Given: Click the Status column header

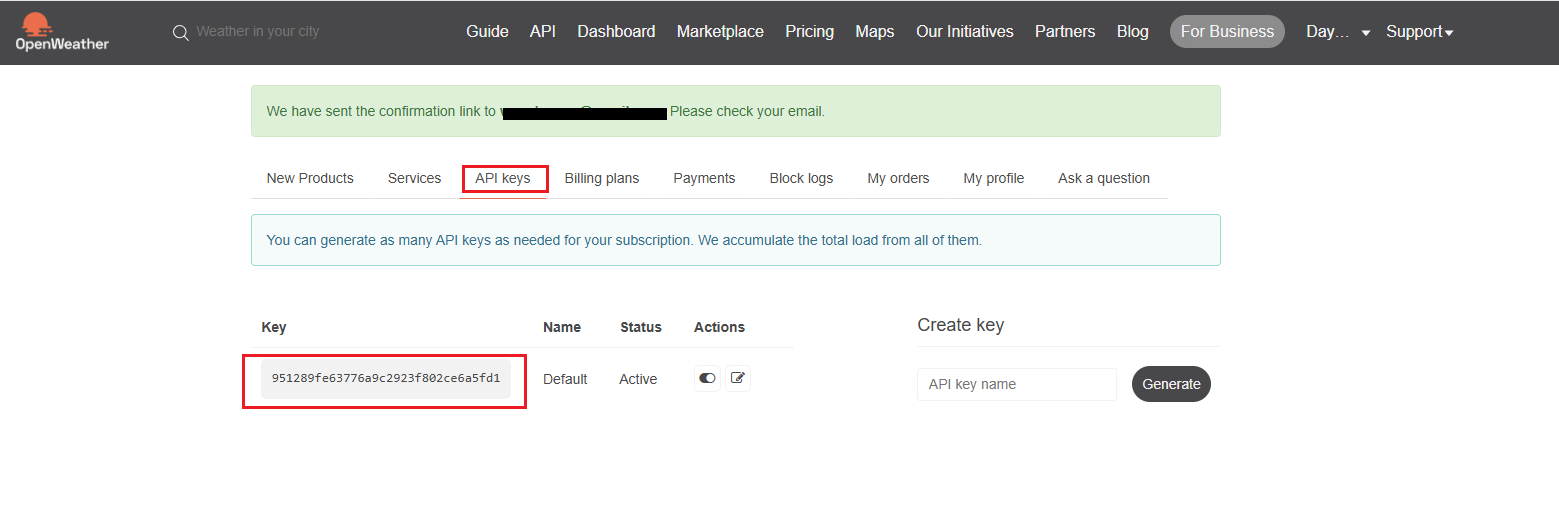Looking at the screenshot, I should pyautogui.click(x=641, y=327).
